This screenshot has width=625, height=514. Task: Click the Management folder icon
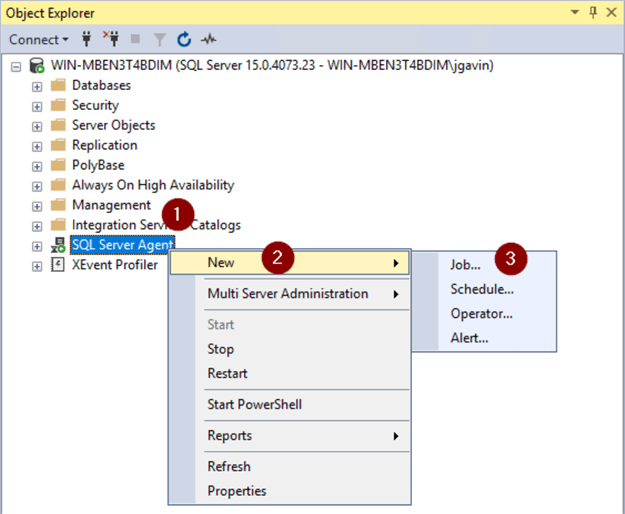click(x=58, y=204)
